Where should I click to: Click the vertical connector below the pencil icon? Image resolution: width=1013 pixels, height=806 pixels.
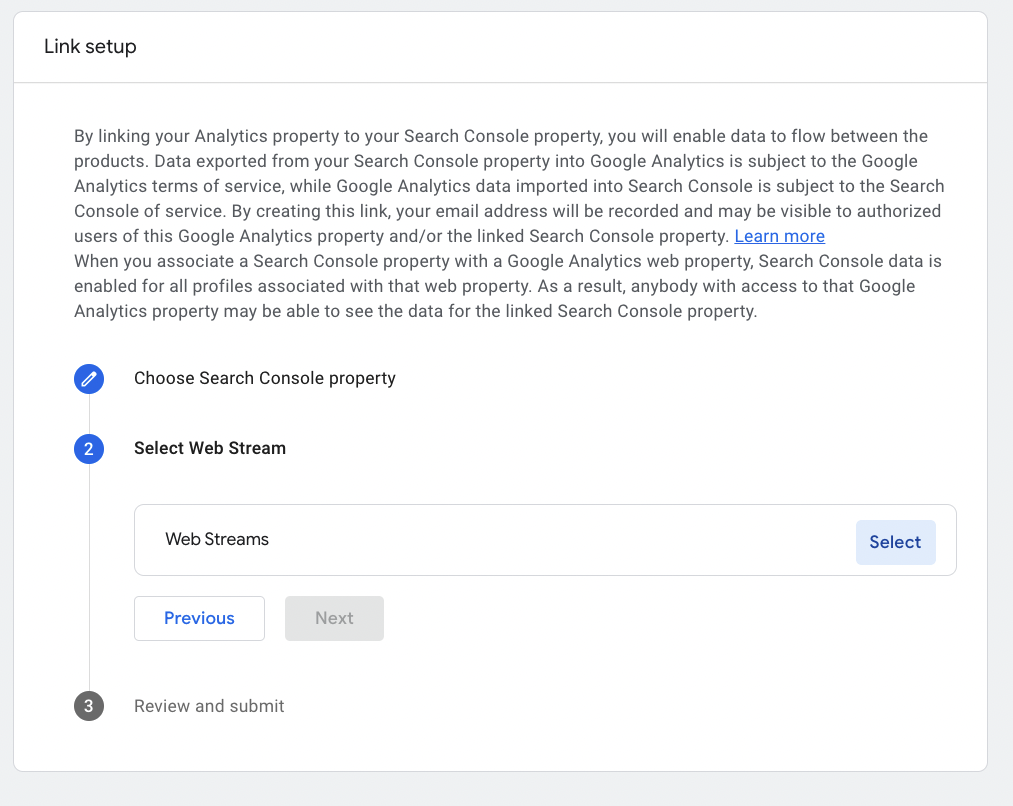coord(89,414)
